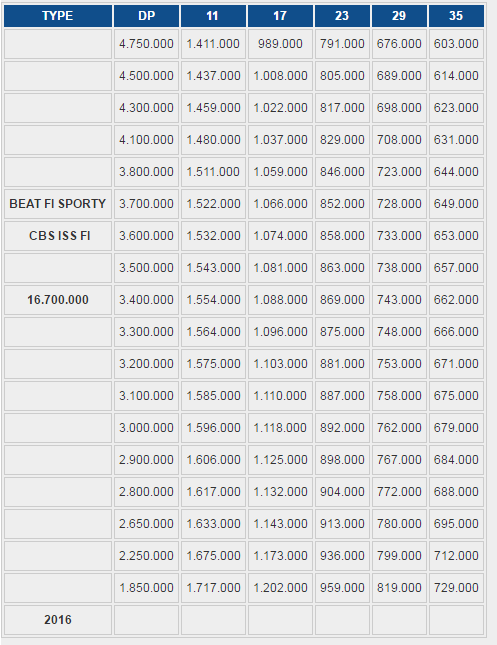Select down payment 3.000.000 cell

tap(146, 428)
